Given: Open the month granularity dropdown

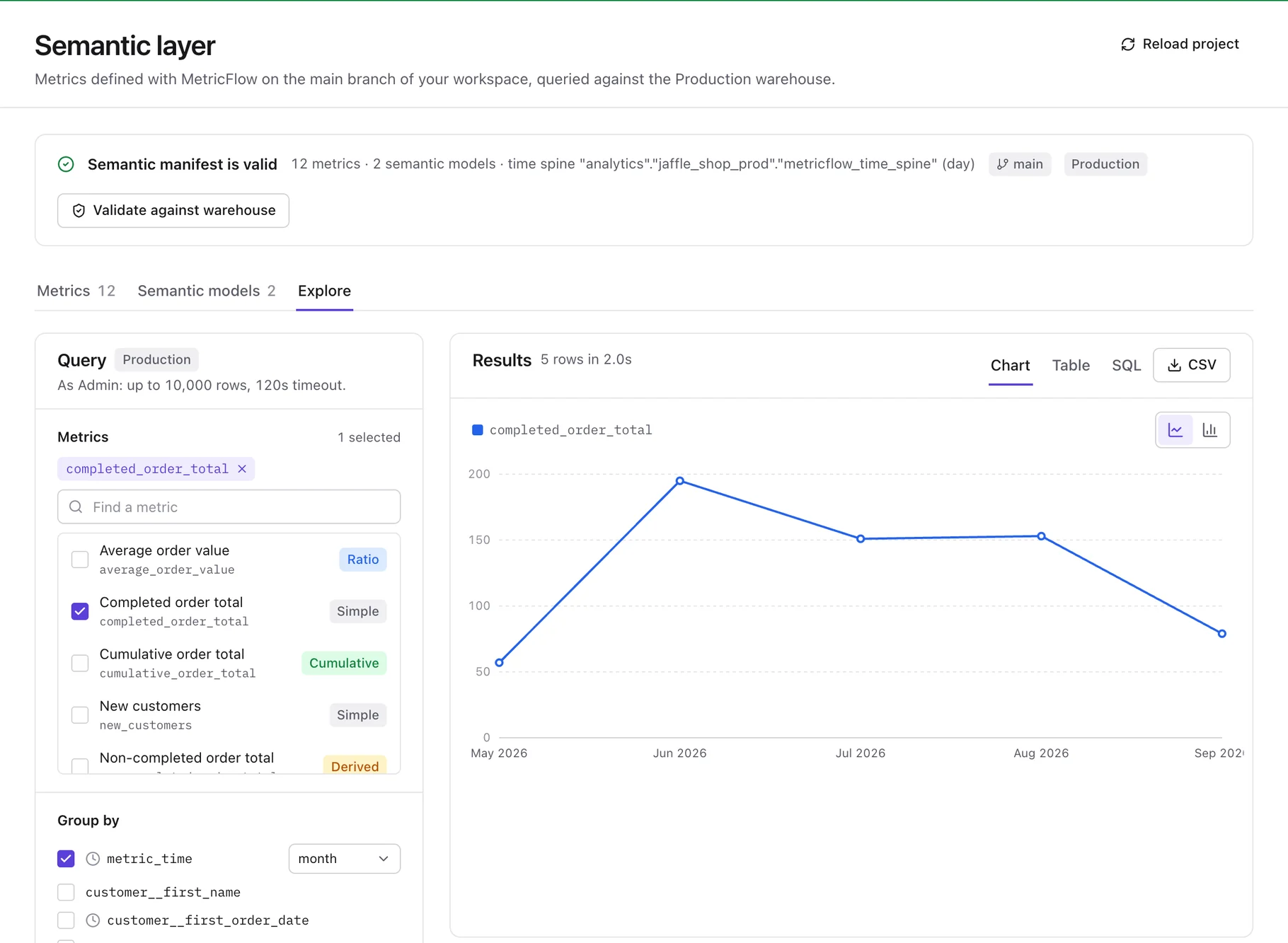Looking at the screenshot, I should pos(344,859).
